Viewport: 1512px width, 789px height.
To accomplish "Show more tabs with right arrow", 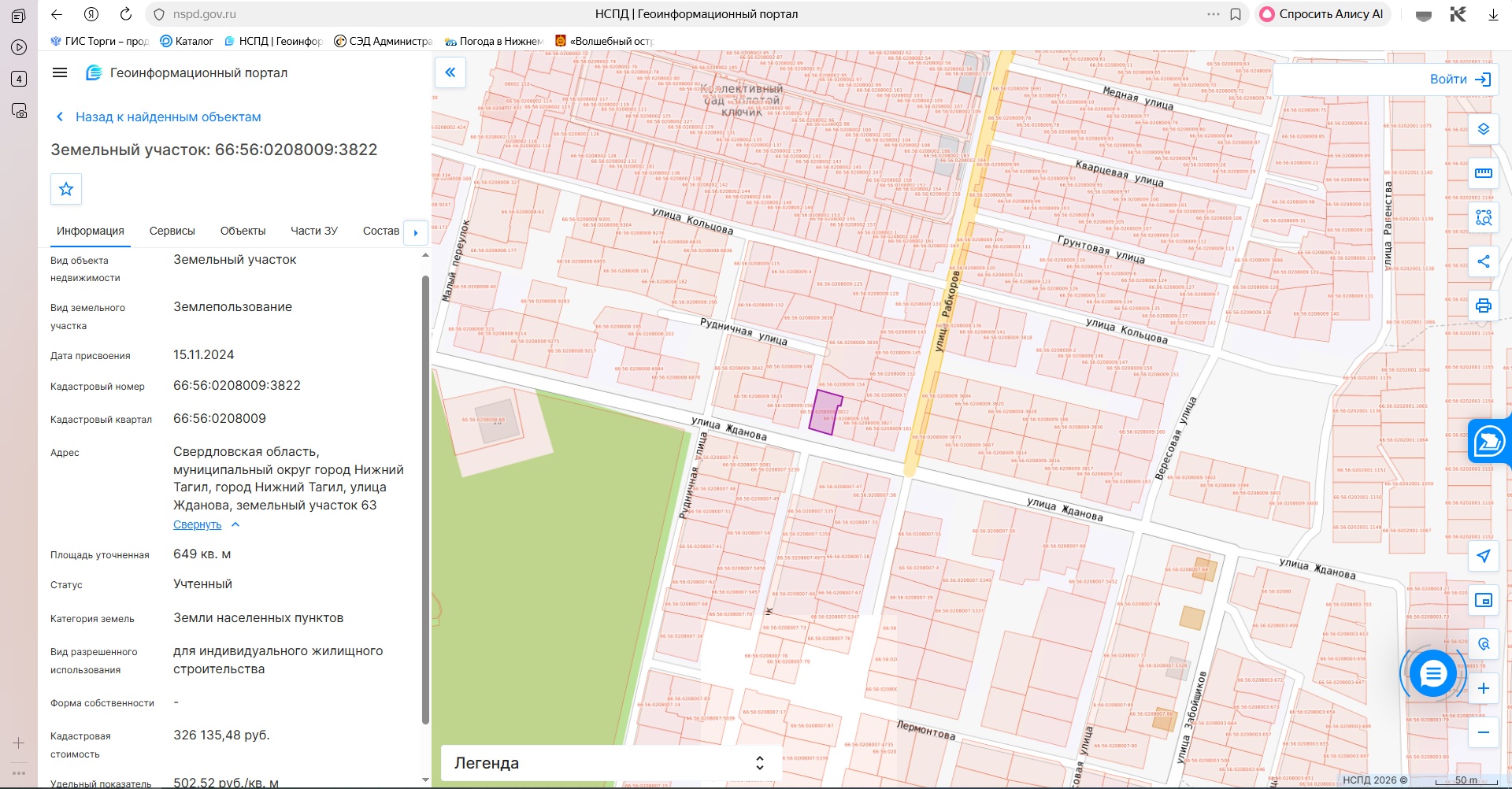I will coord(416,232).
